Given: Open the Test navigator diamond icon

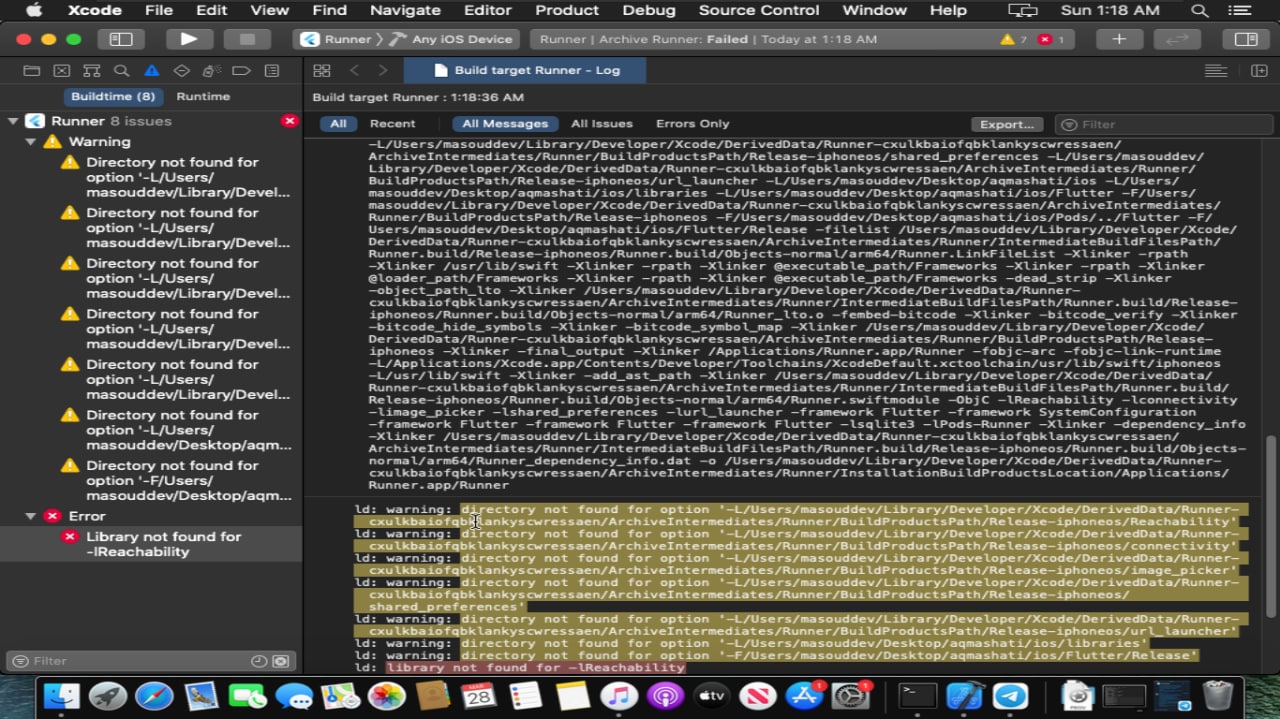Looking at the screenshot, I should coord(182,71).
